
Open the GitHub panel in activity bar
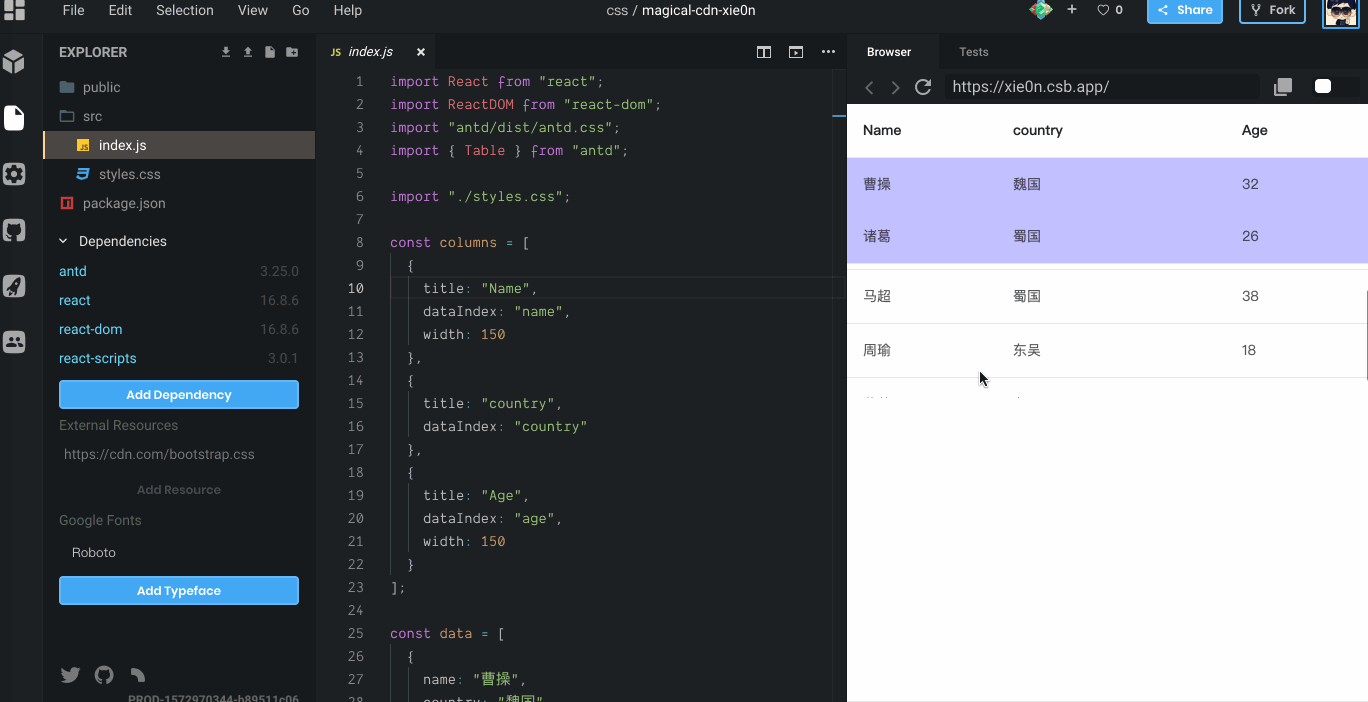tap(14, 230)
